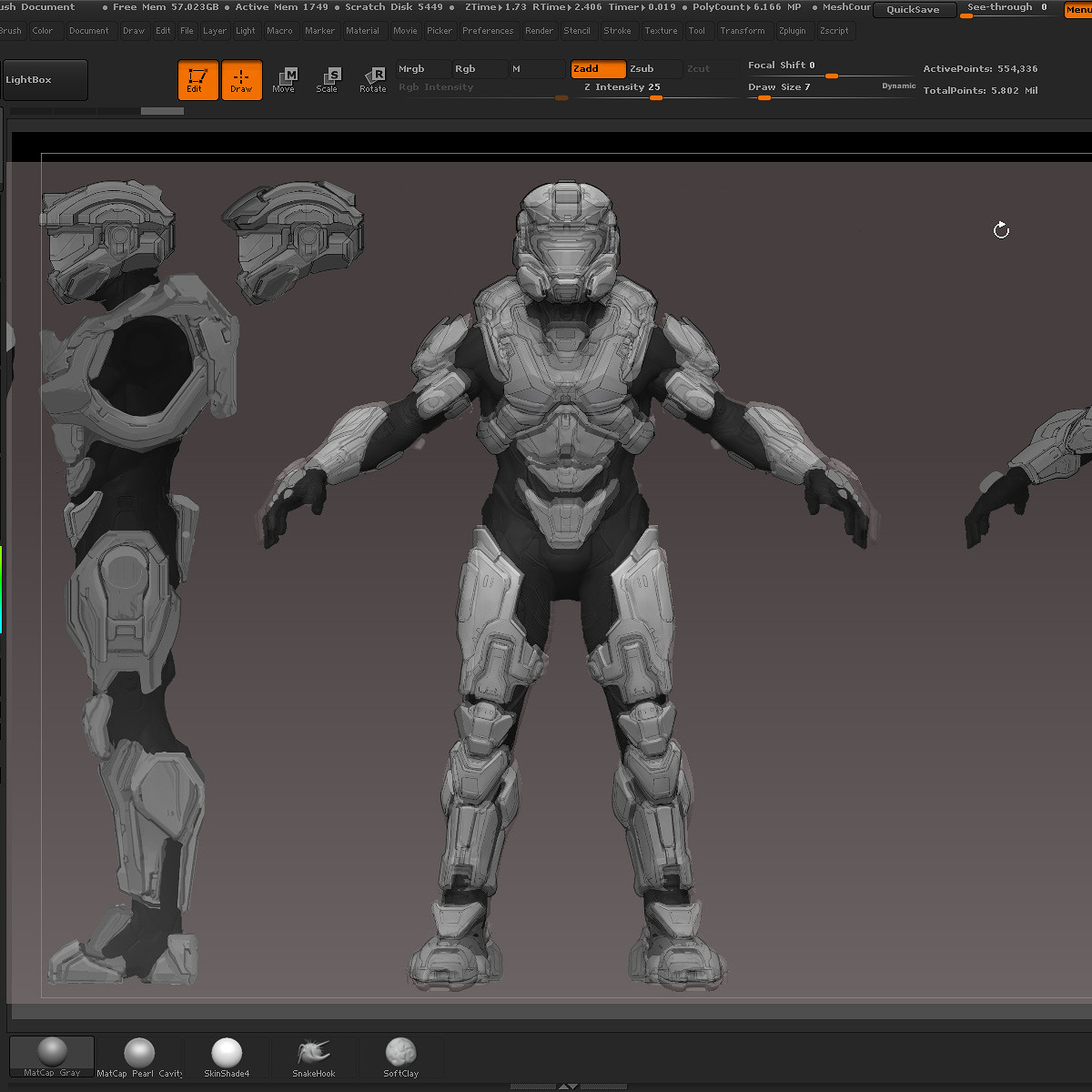
Task: Toggle Dynamic draw size
Action: tap(899, 86)
